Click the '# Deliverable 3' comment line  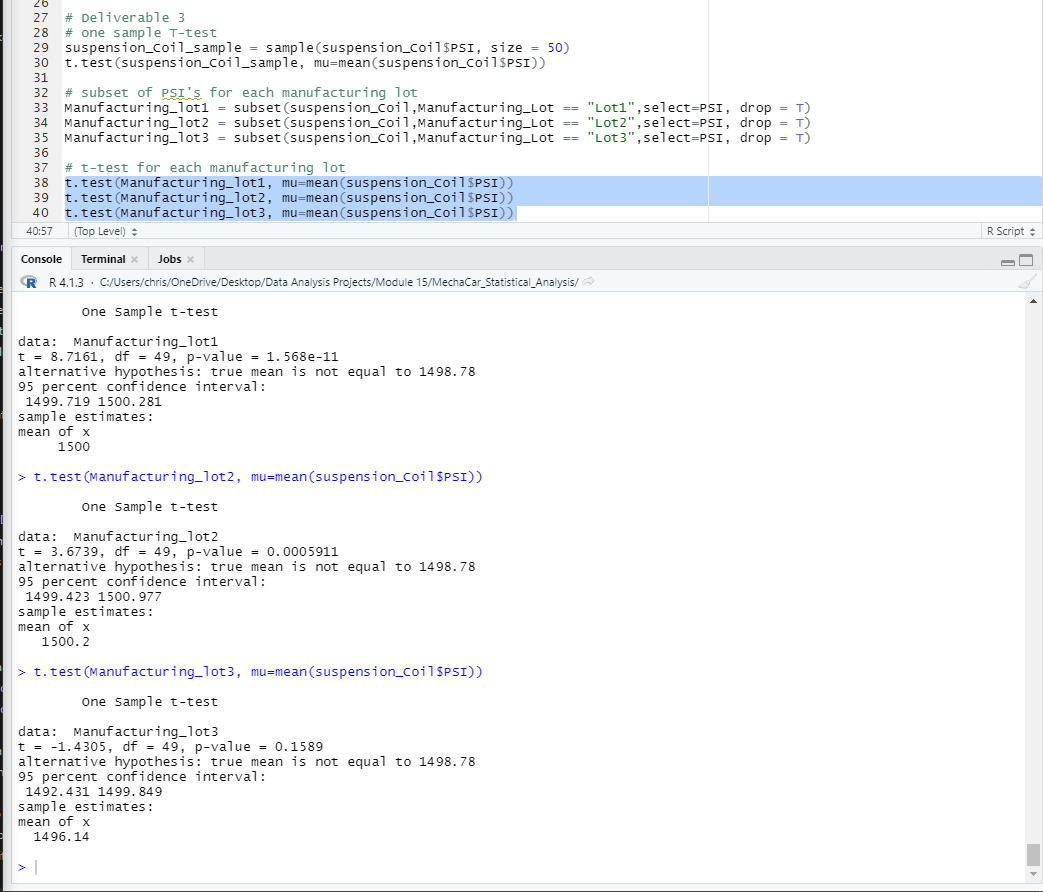125,17
